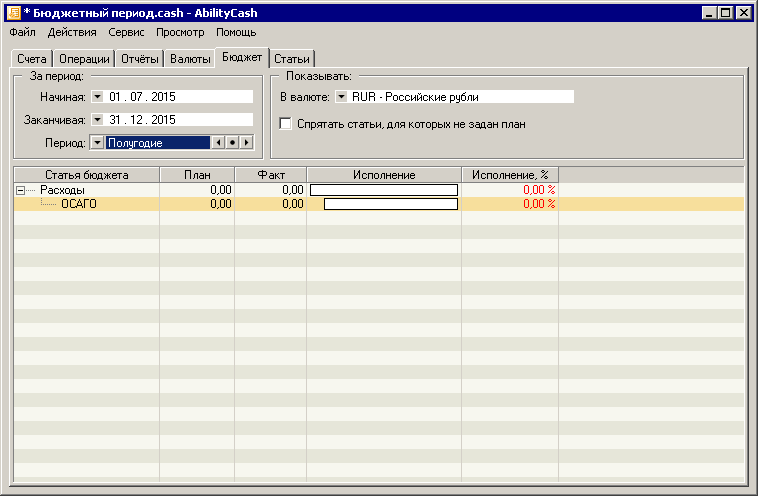Open the Начиная date dropdown arrow
The image size is (758, 496).
[x=97, y=97]
